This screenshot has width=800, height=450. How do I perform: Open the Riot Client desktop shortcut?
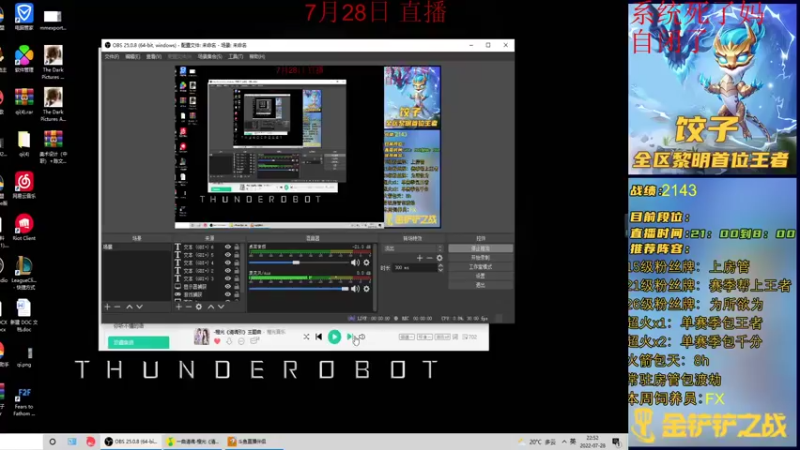(24, 227)
